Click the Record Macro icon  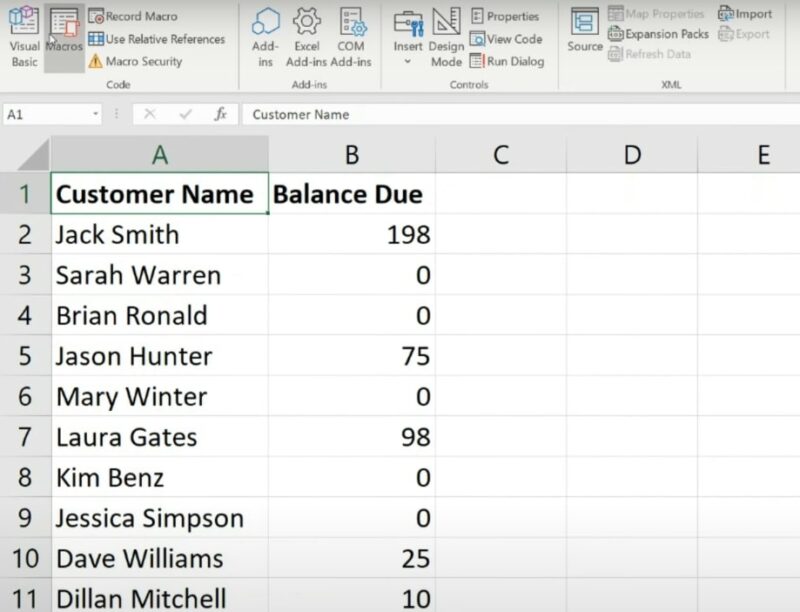[94, 16]
